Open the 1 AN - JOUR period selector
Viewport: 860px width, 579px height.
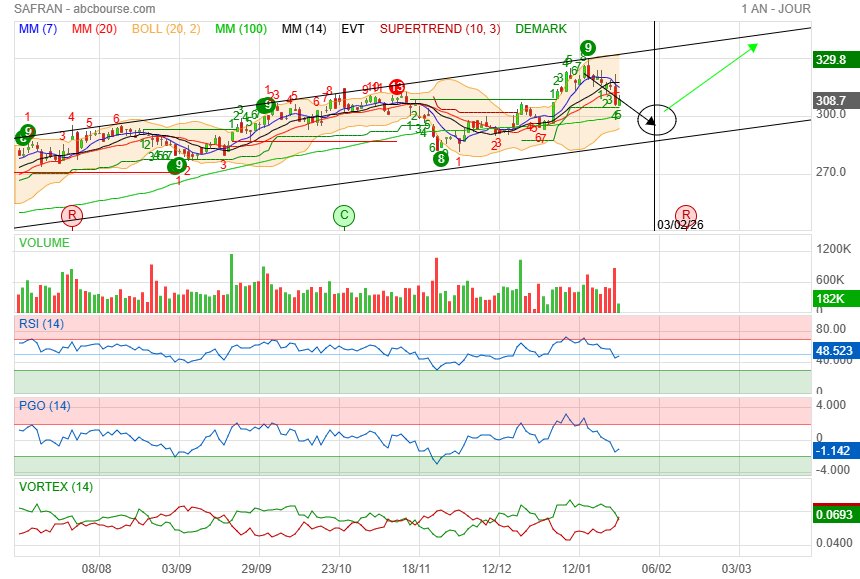776,9
